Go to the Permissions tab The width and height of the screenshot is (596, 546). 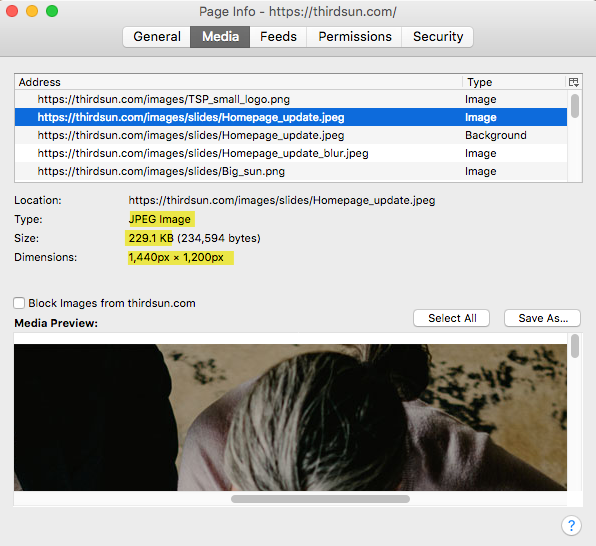pos(355,37)
